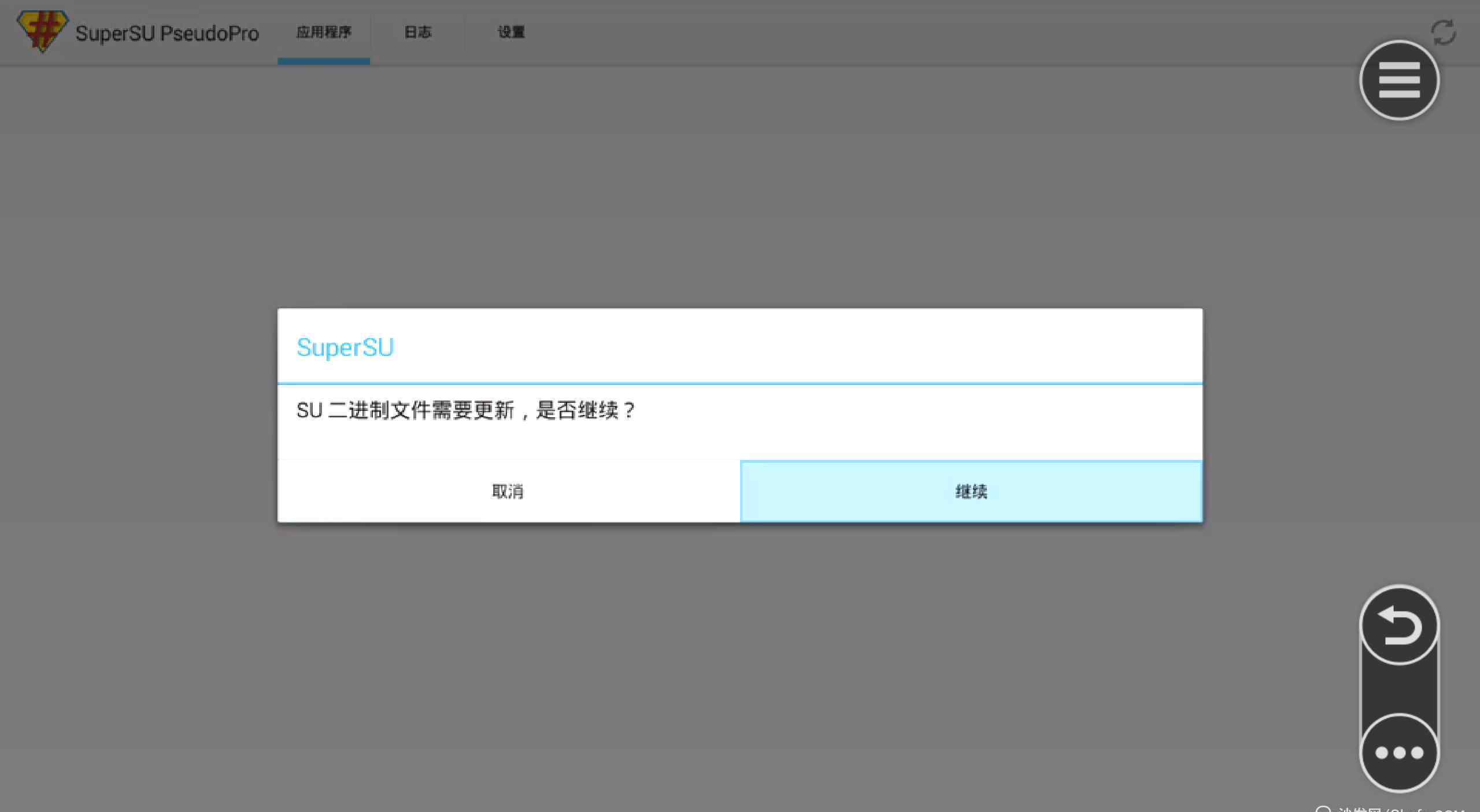This screenshot has width=1480, height=812.
Task: Switch to the 日志 tab
Action: pyautogui.click(x=417, y=32)
